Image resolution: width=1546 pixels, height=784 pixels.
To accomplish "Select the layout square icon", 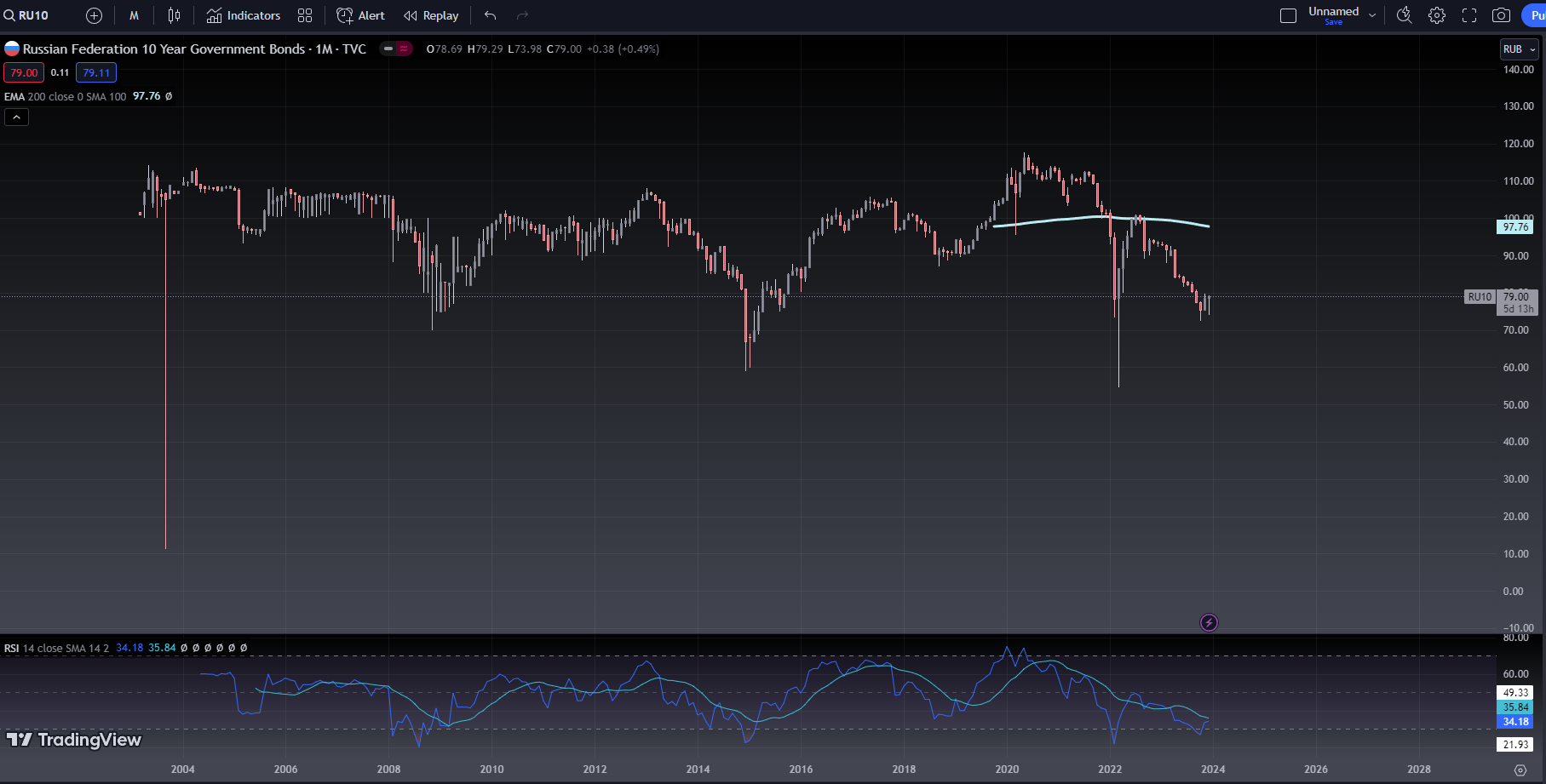I will click(x=1288, y=15).
